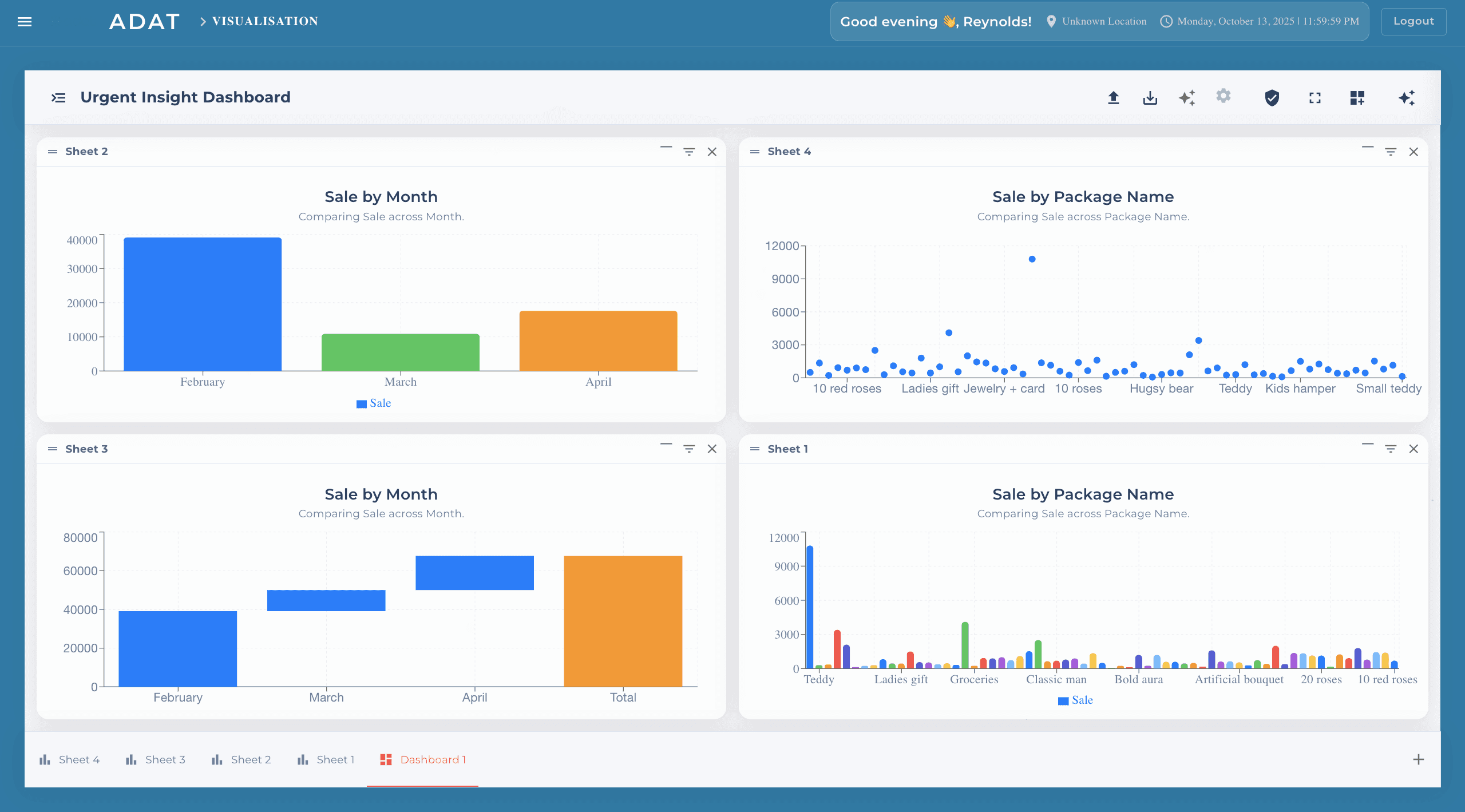Image resolution: width=1465 pixels, height=812 pixels.
Task: Click the Sheet 4 'Sale by Package Name' title
Action: coord(1083,197)
